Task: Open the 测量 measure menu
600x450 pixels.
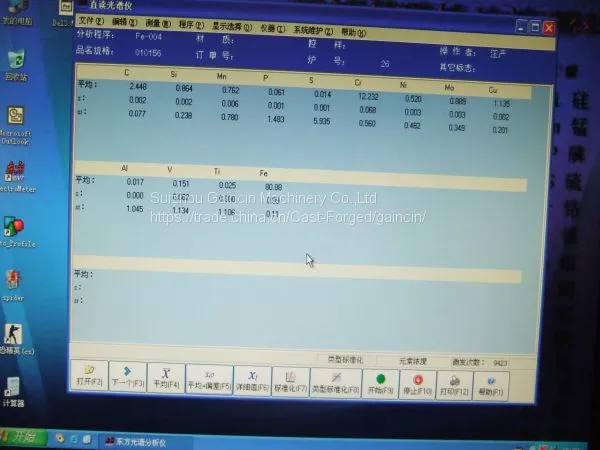Action: (158, 23)
